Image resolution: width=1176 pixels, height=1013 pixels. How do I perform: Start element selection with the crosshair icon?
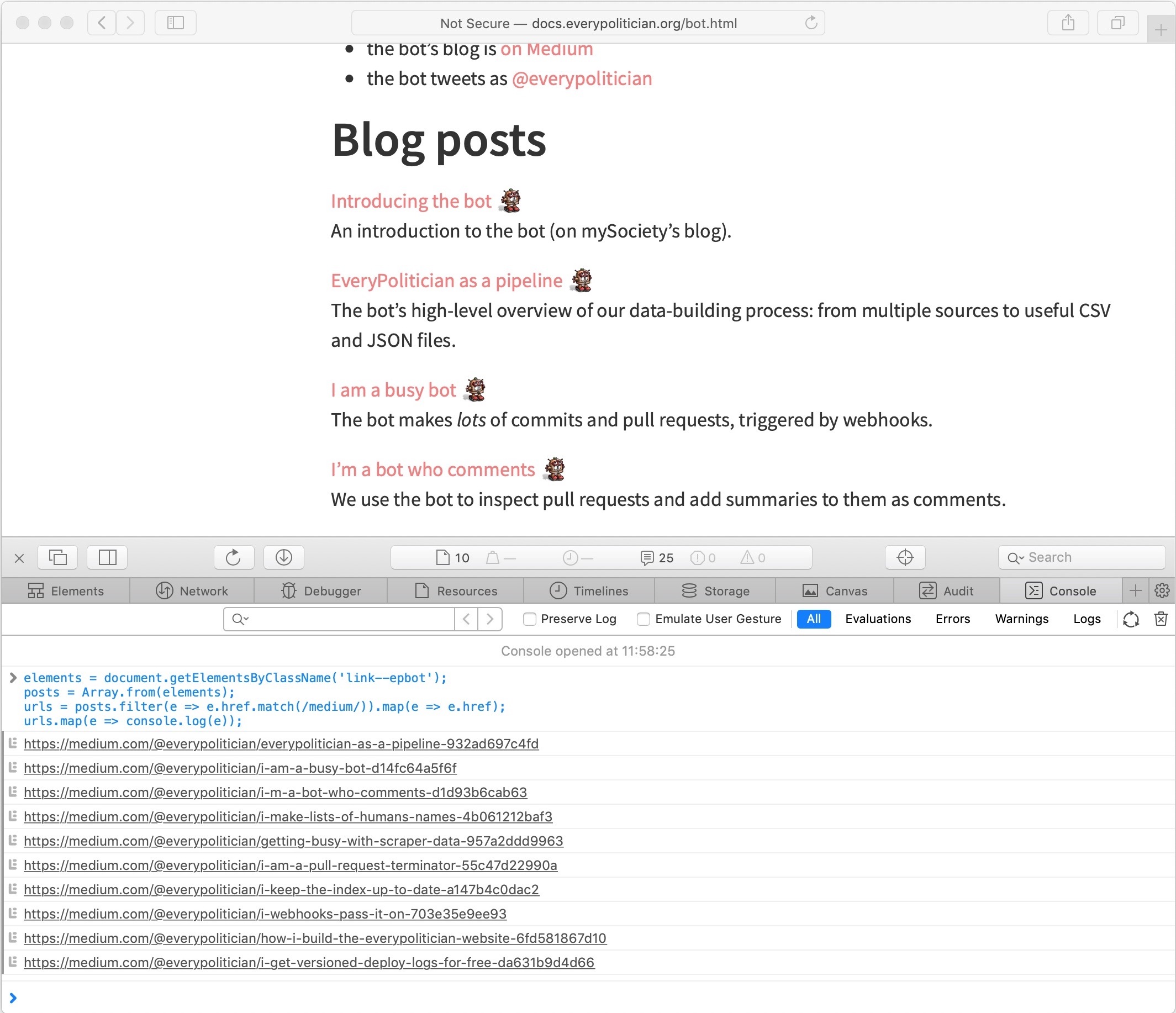[x=905, y=557]
